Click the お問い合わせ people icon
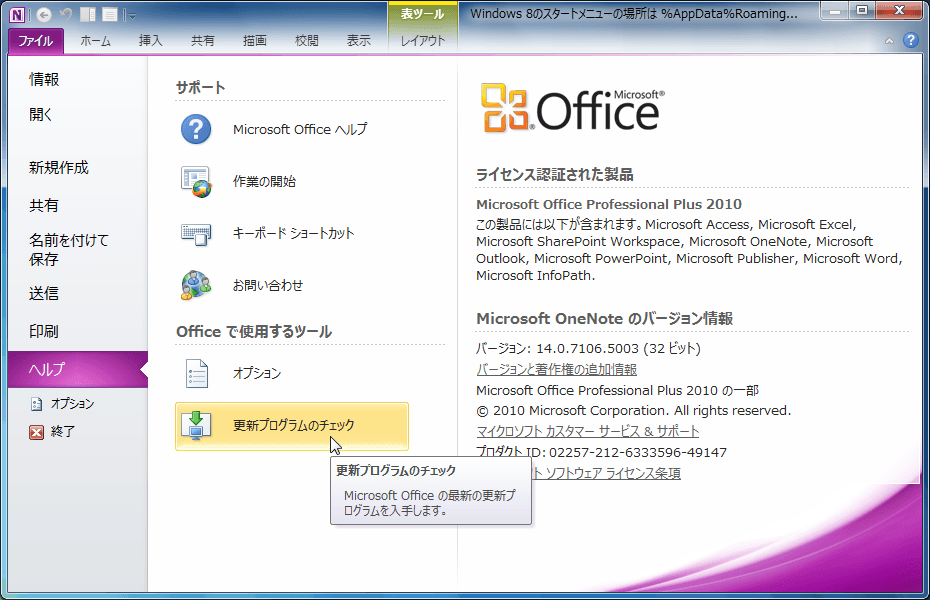The height and width of the screenshot is (600, 930). point(196,285)
